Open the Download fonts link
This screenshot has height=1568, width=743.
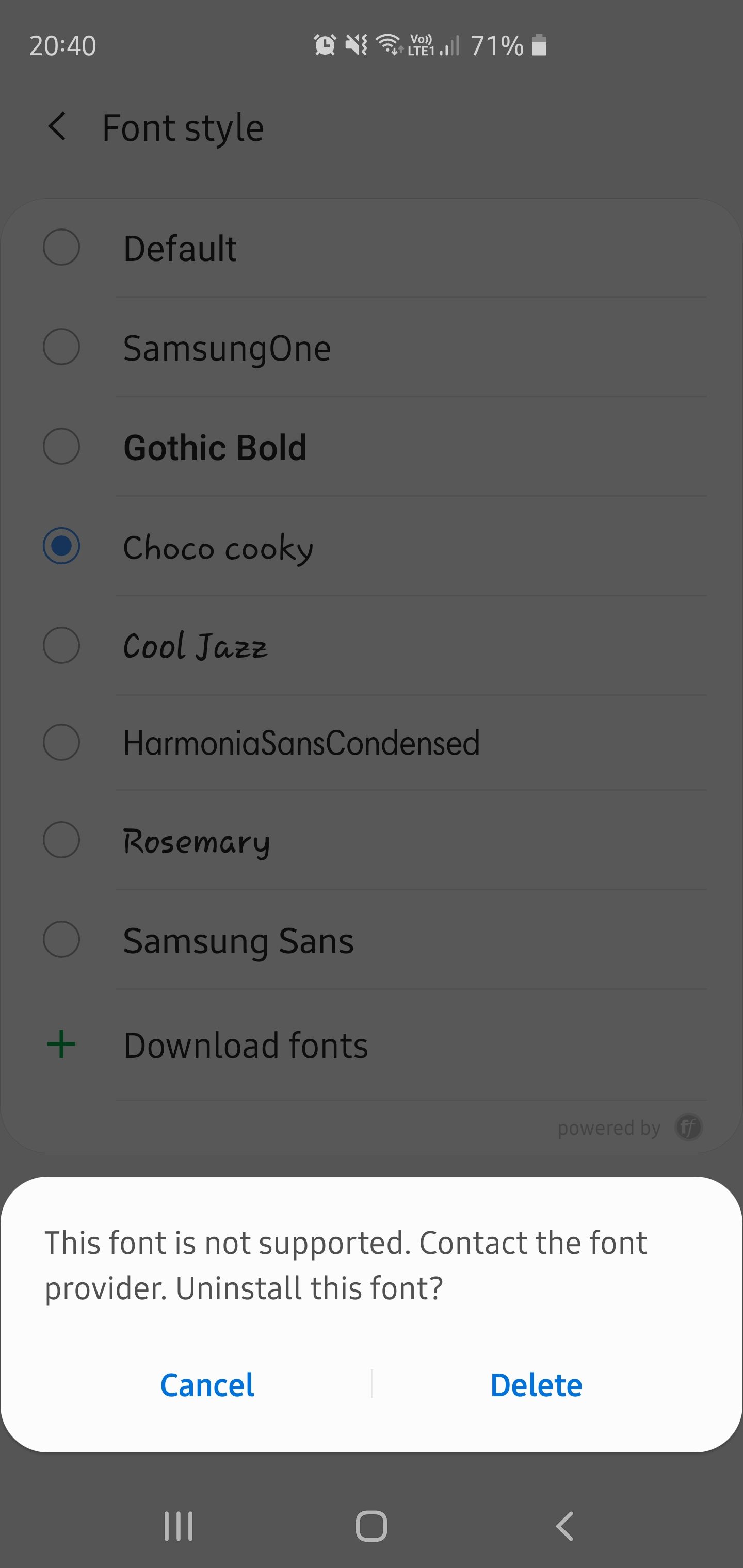click(x=246, y=1046)
